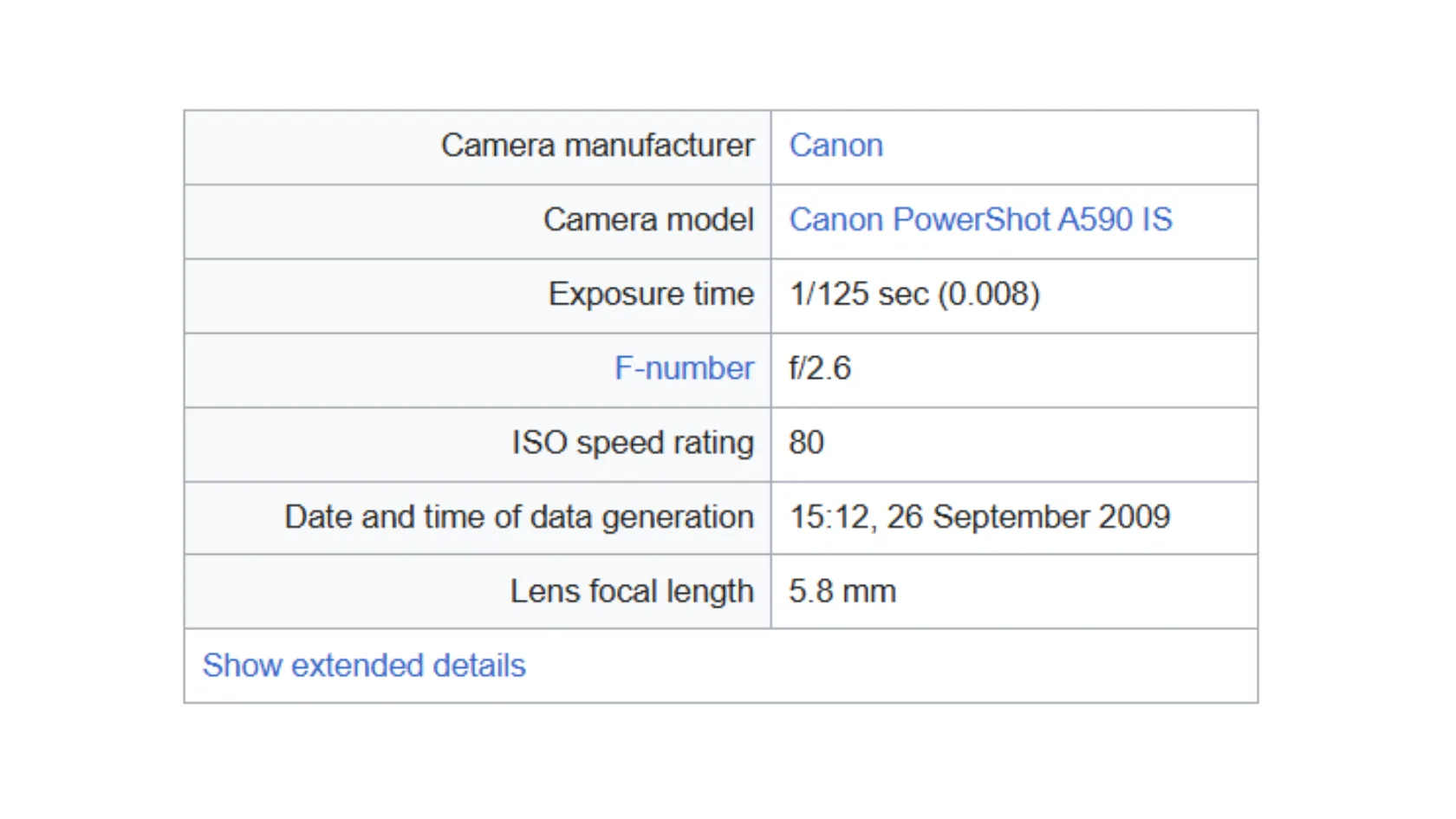The height and width of the screenshot is (819, 1456).
Task: Follow the F-number link
Action: coord(684,368)
